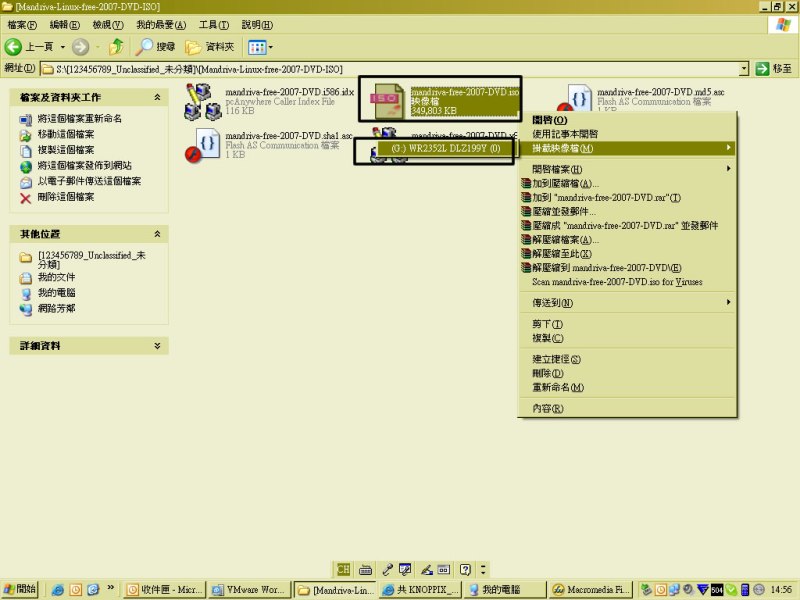Open the Back button history dropdown arrow
This screenshot has width=800, height=600.
[x=63, y=47]
